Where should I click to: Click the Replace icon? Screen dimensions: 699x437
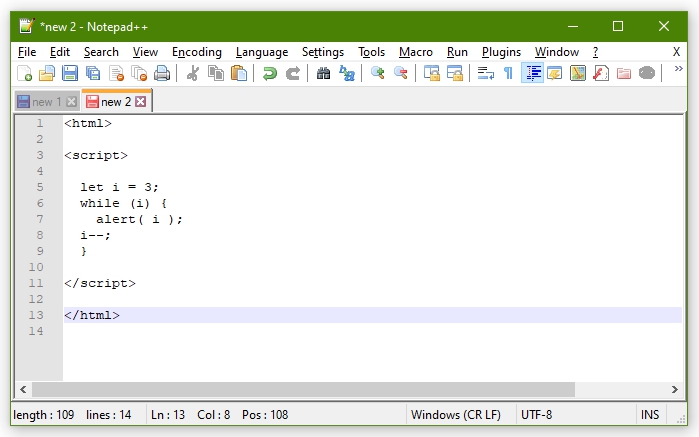click(x=346, y=73)
